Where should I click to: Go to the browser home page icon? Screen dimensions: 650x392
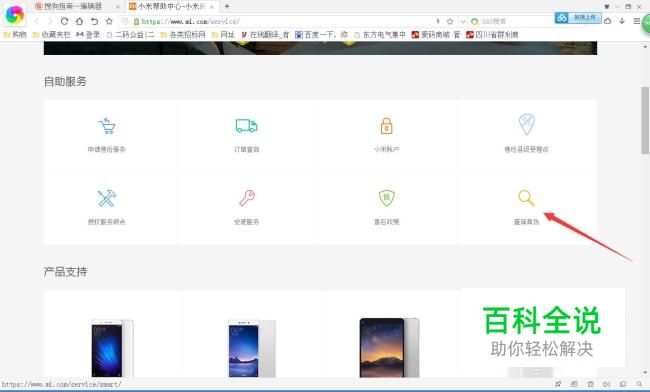click(x=79, y=21)
